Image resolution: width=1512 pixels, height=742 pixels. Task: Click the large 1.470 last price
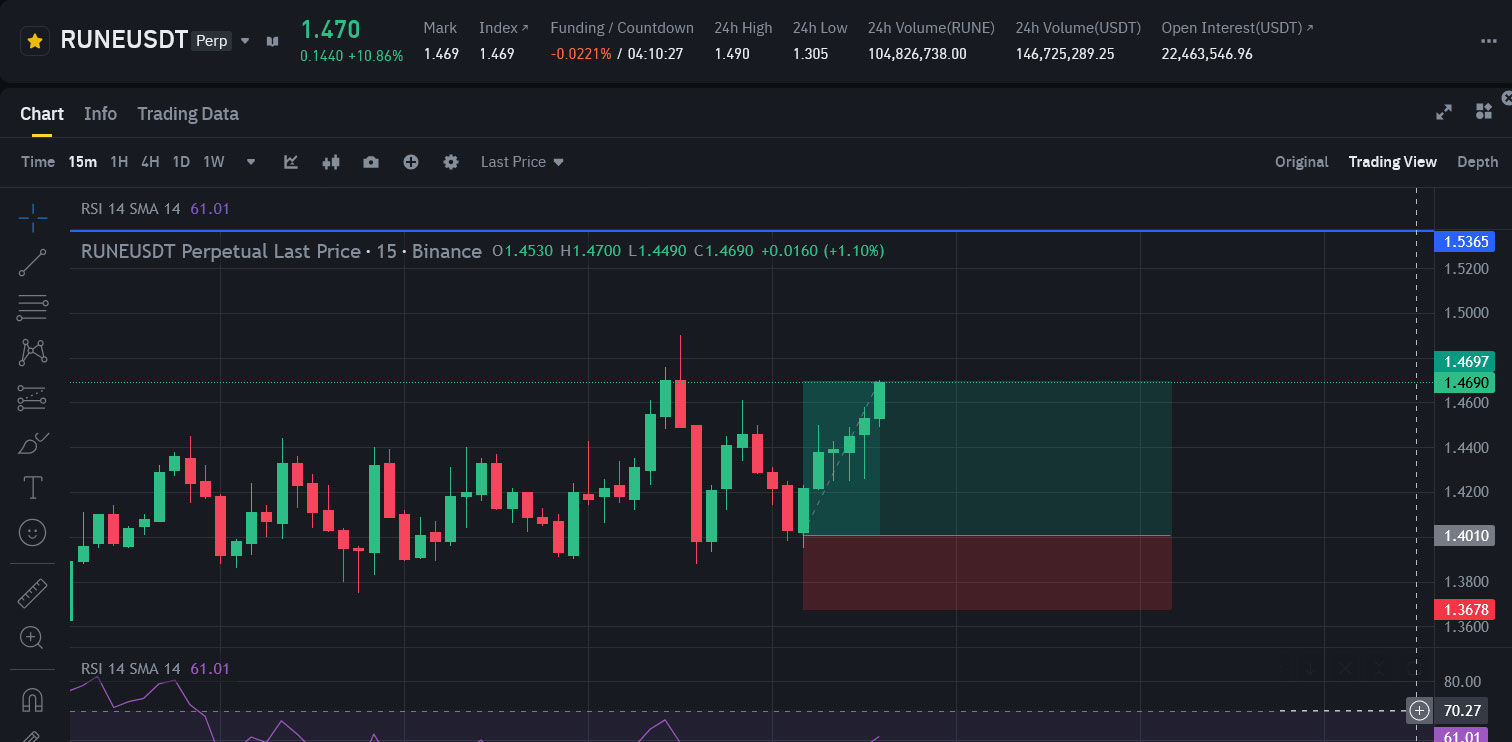[x=330, y=29]
